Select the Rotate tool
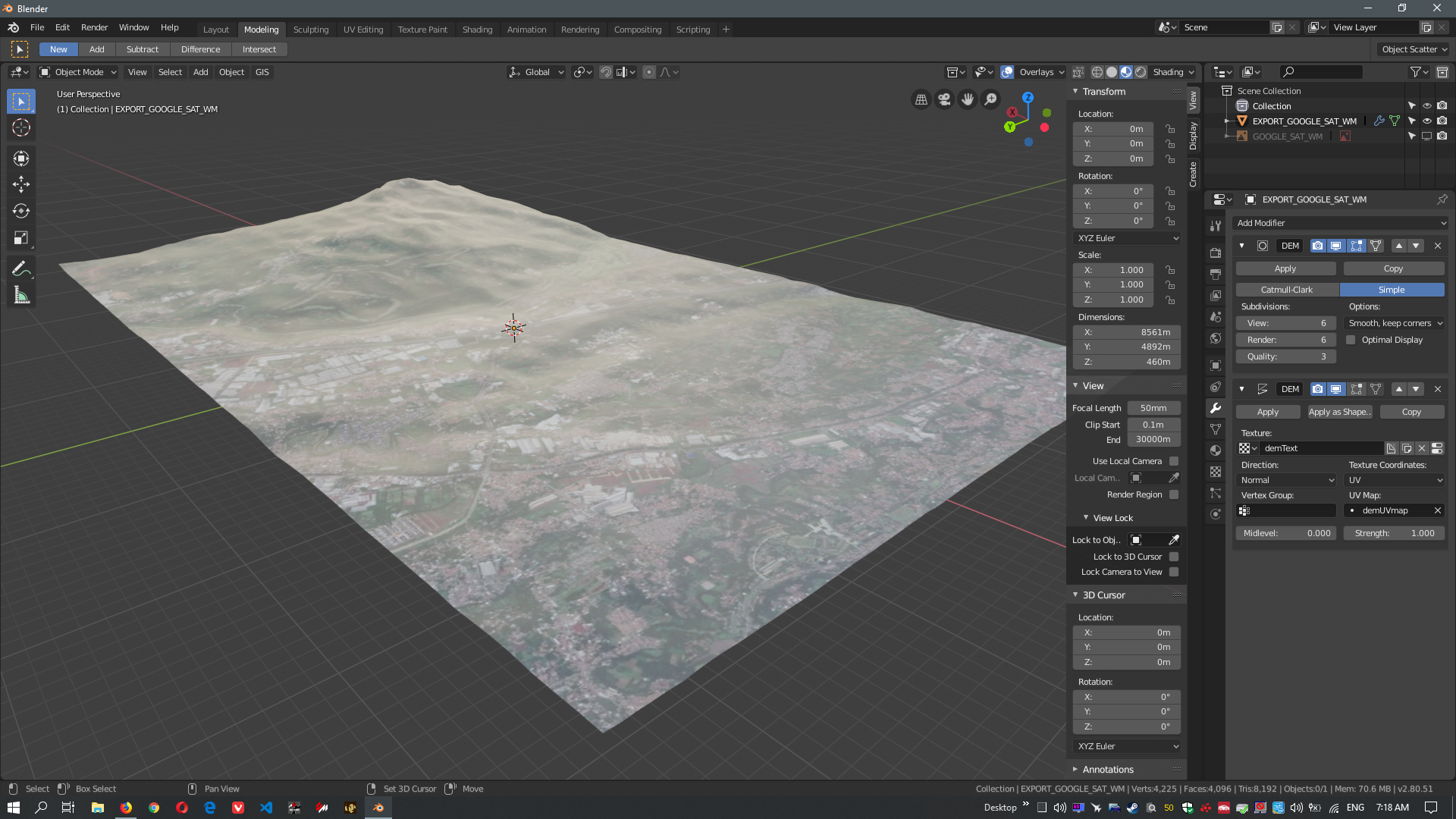Screen dimensions: 1456x819 tap(20, 211)
